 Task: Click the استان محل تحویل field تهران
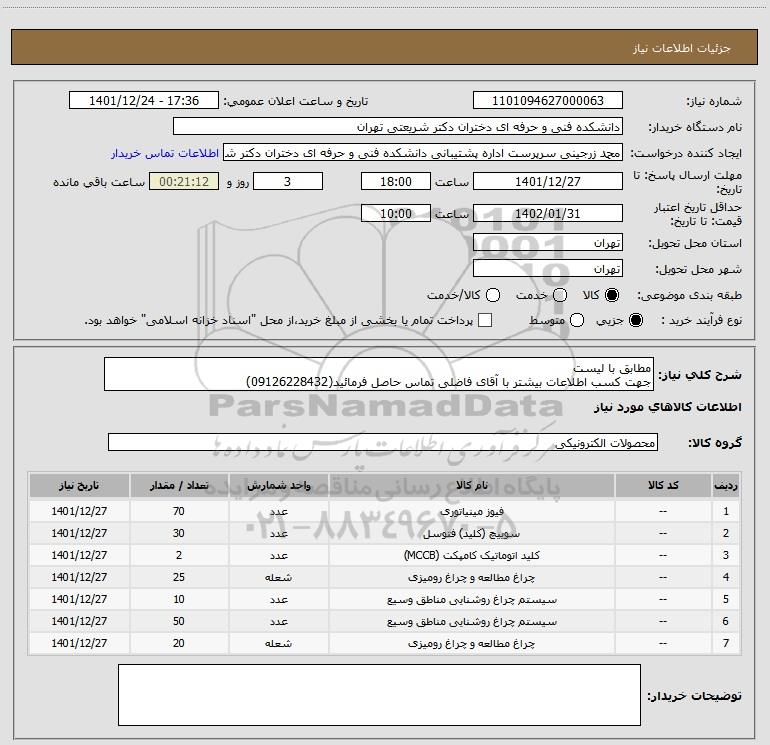tap(548, 243)
